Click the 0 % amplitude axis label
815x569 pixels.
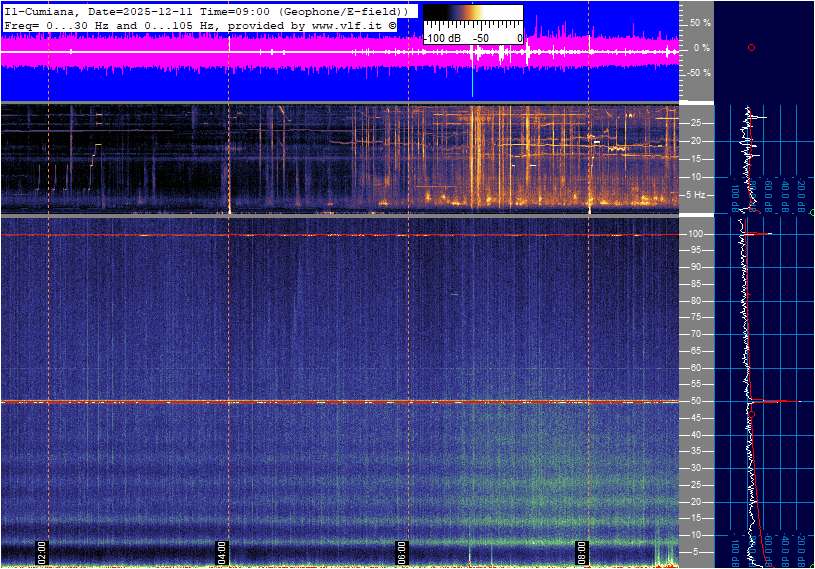coord(702,47)
